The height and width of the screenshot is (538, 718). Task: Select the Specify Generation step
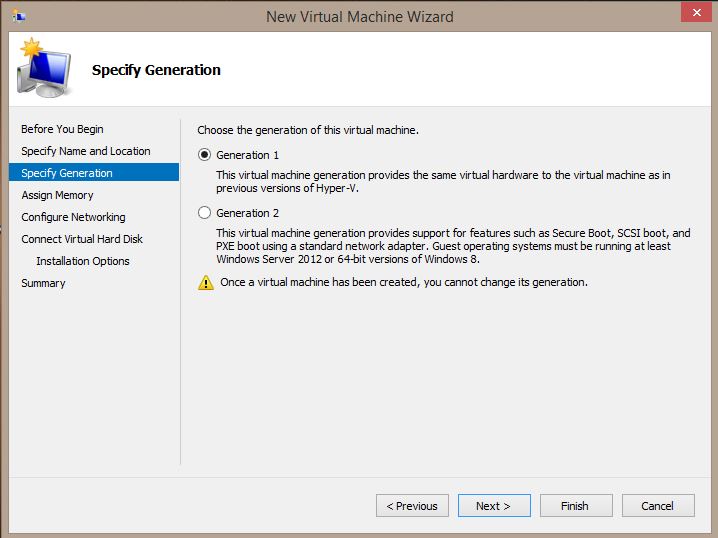[94, 173]
